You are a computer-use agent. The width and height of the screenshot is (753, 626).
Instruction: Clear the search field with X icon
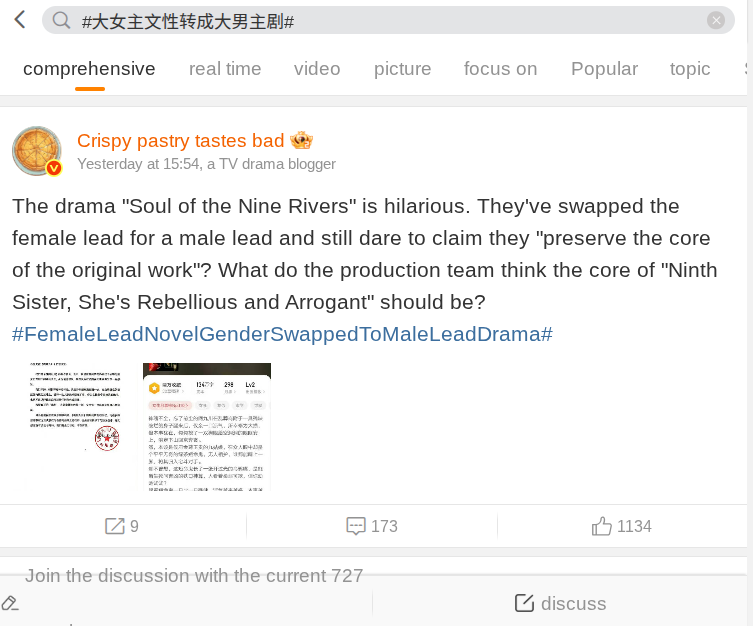click(716, 20)
